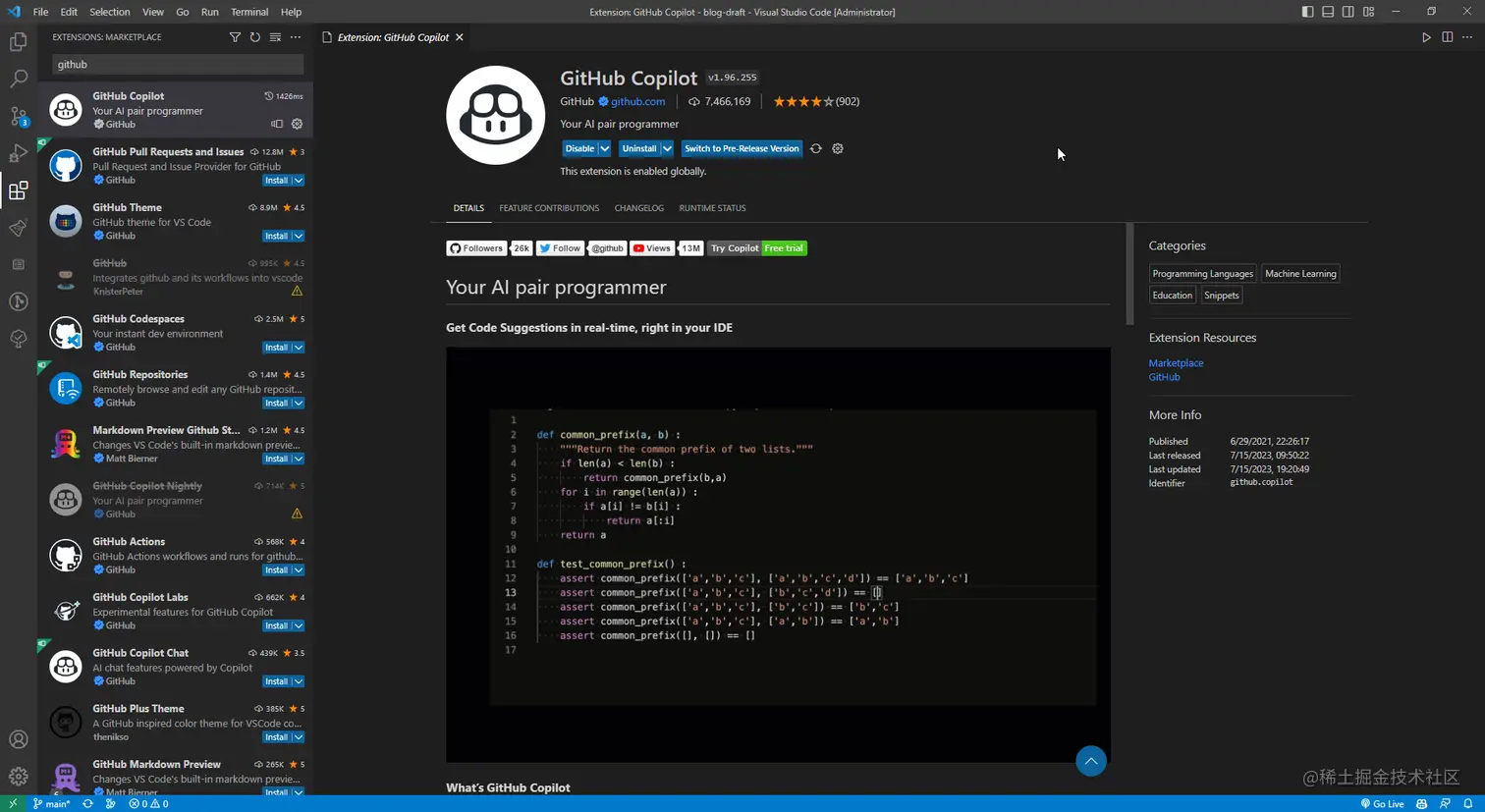The image size is (1485, 812).
Task: Split the editor right
Action: click(x=1447, y=37)
